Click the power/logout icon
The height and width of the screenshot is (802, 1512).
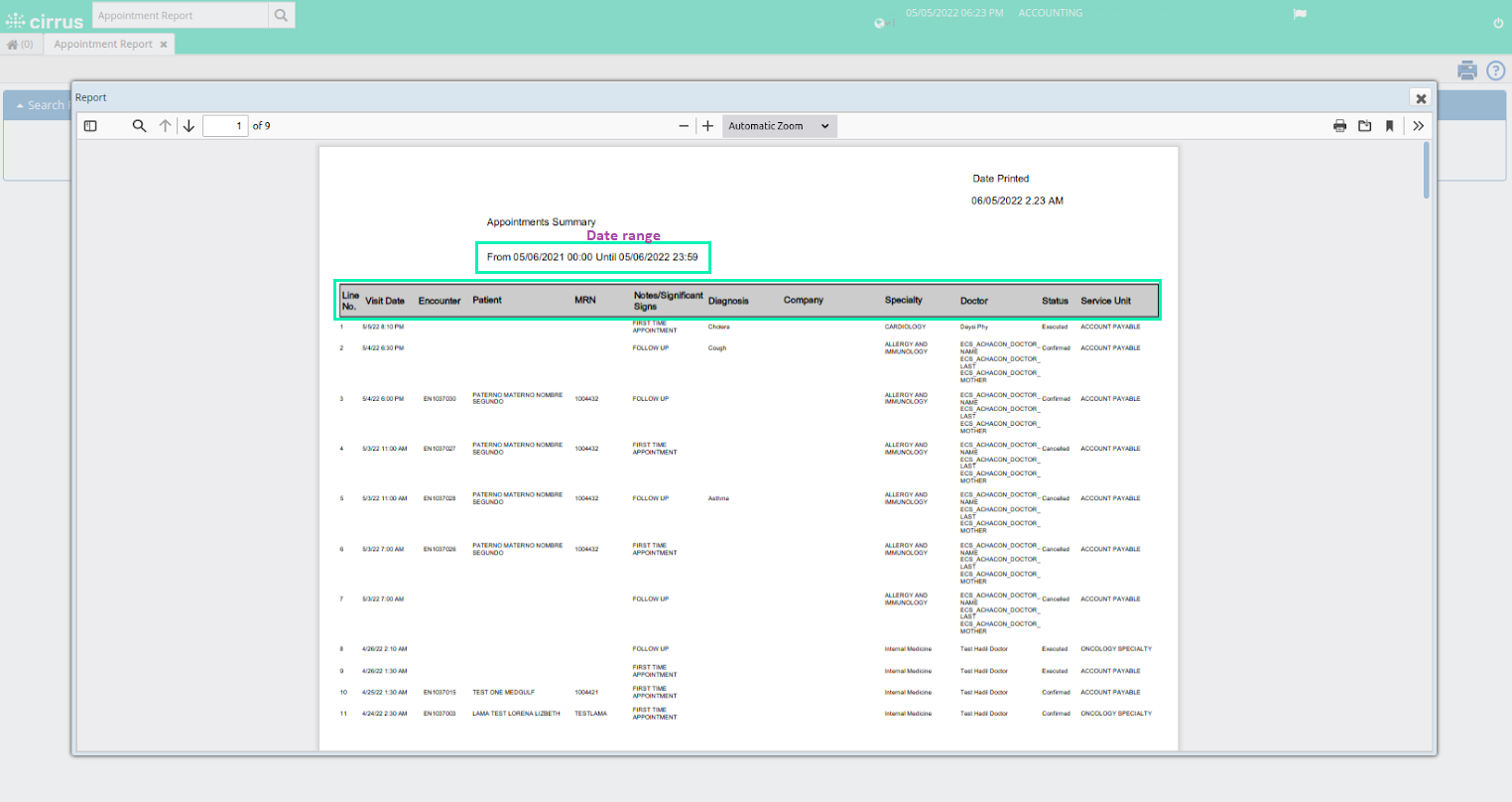click(x=1497, y=22)
